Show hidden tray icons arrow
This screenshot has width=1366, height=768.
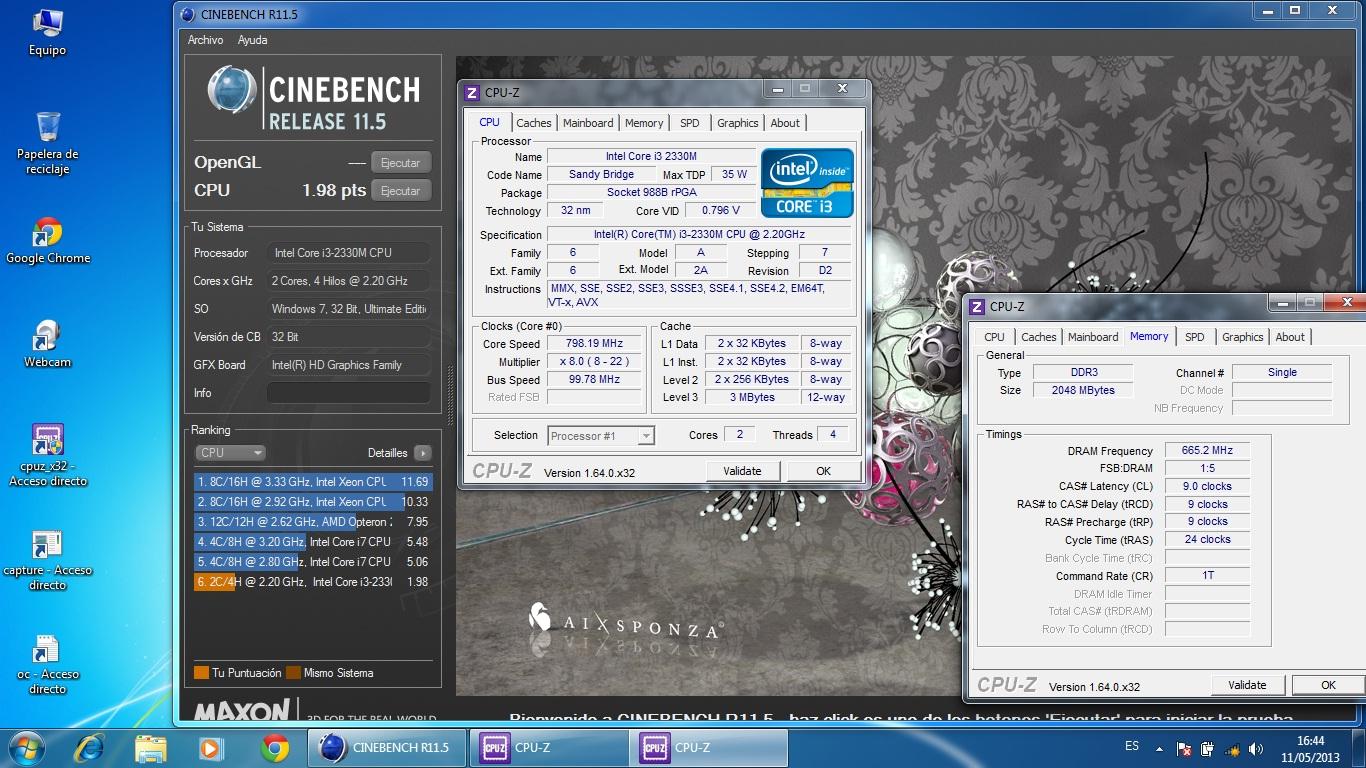tap(1158, 748)
